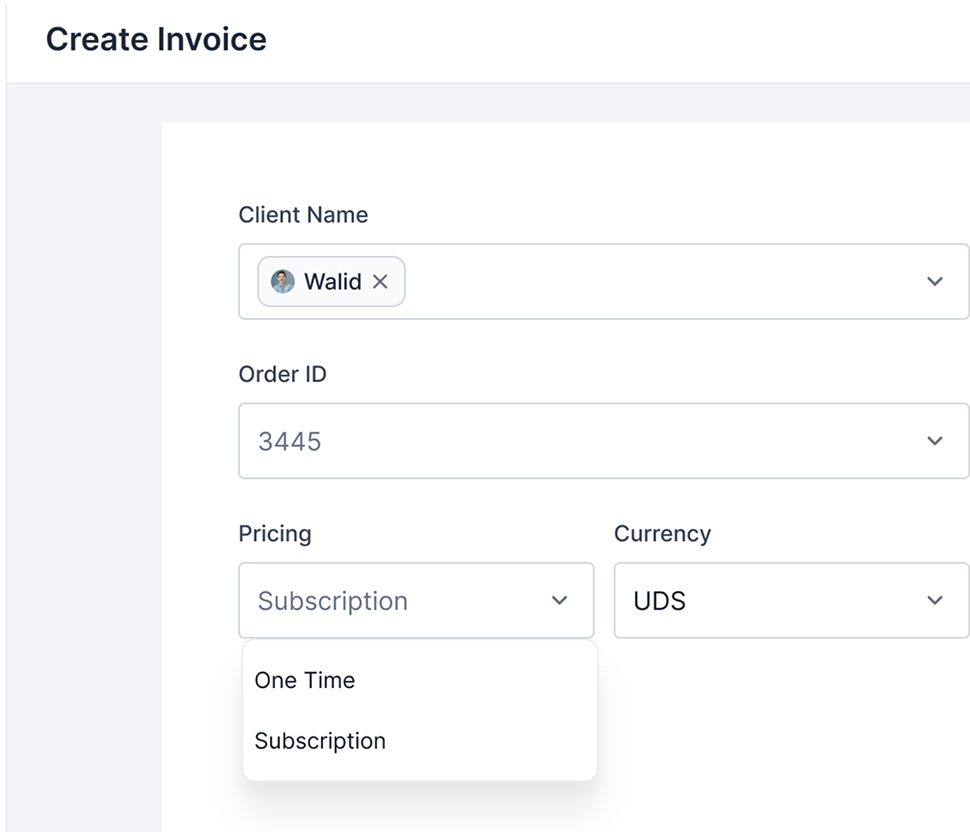Click the Order ID field showing 3445

(604, 441)
